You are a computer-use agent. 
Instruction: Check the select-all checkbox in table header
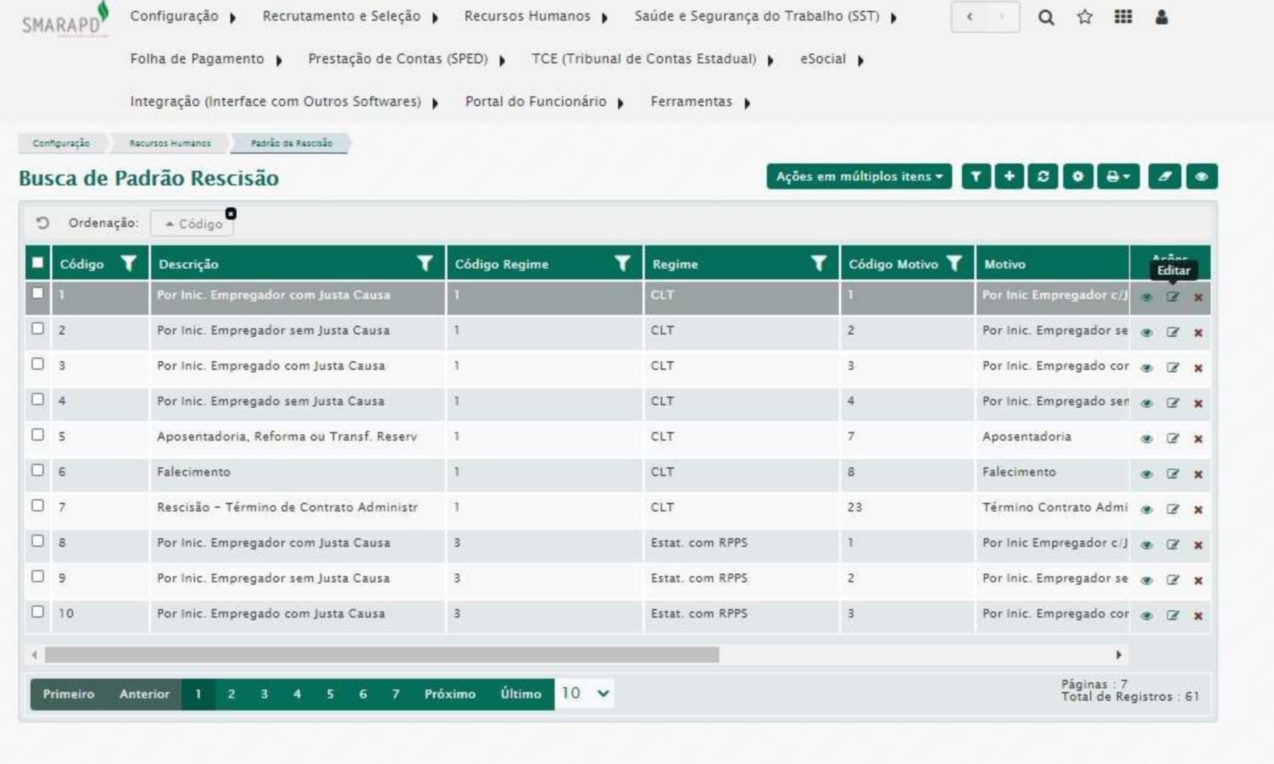(x=37, y=264)
